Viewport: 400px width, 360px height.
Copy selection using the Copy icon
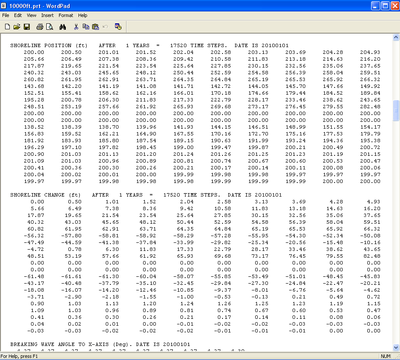[86, 27]
